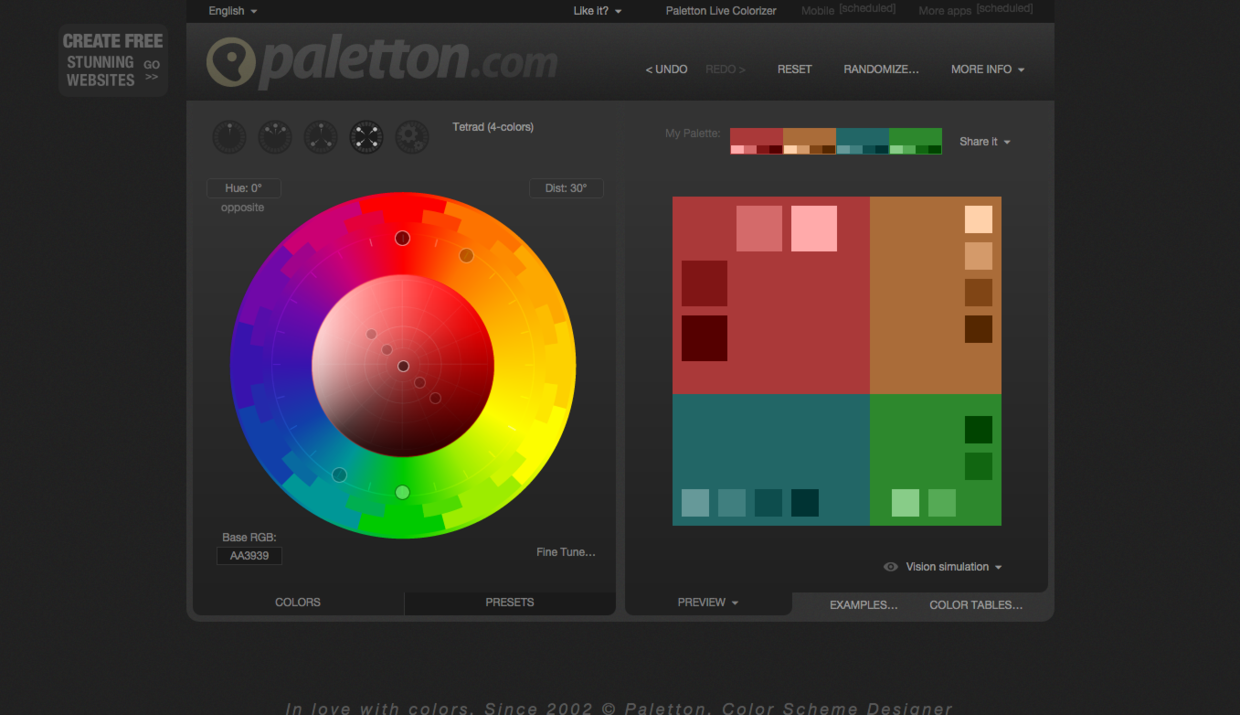Click the Reset button
The height and width of the screenshot is (715, 1240).
click(795, 69)
